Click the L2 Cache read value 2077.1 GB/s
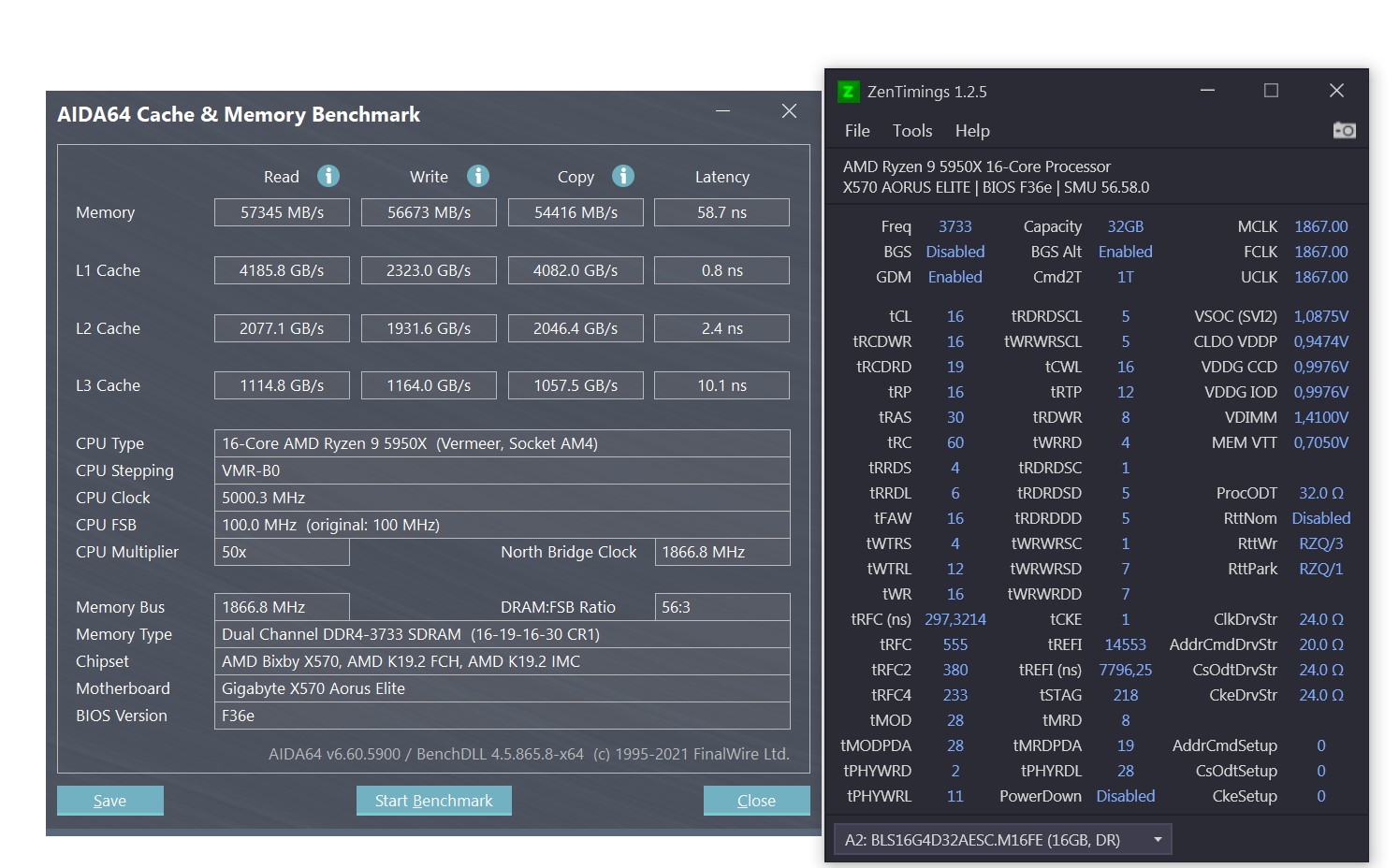 282,328
